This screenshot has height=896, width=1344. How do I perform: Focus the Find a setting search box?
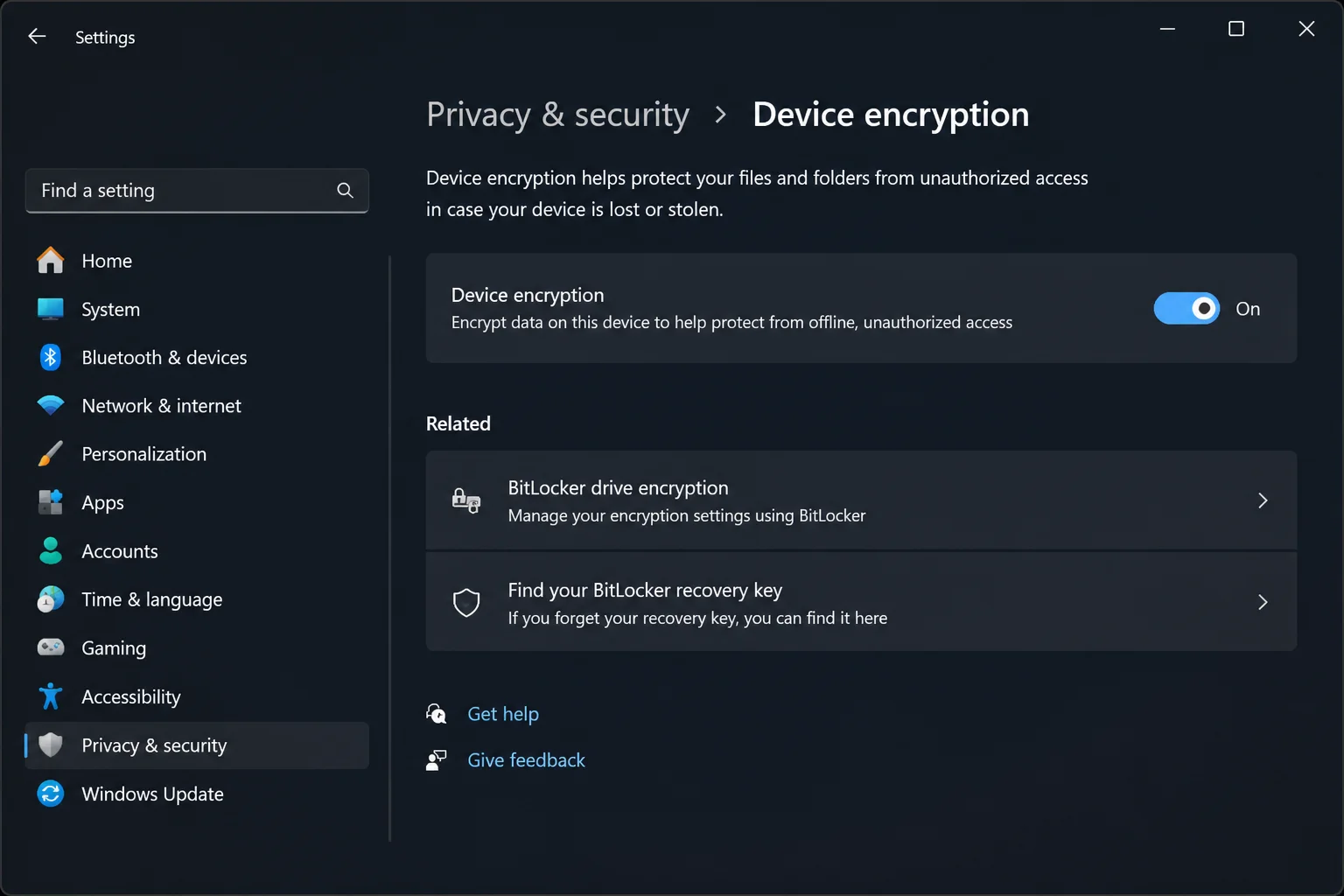coord(197,191)
